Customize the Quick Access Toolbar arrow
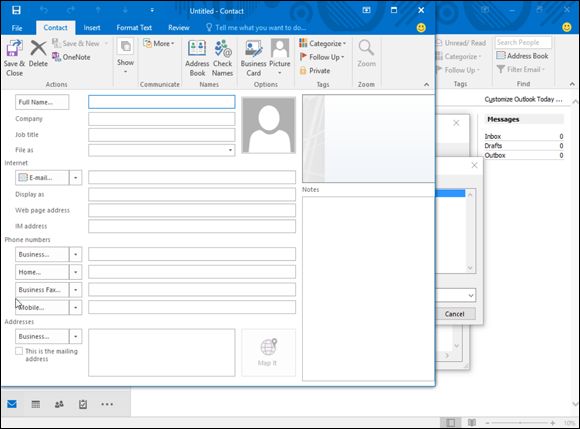 tap(152, 10)
